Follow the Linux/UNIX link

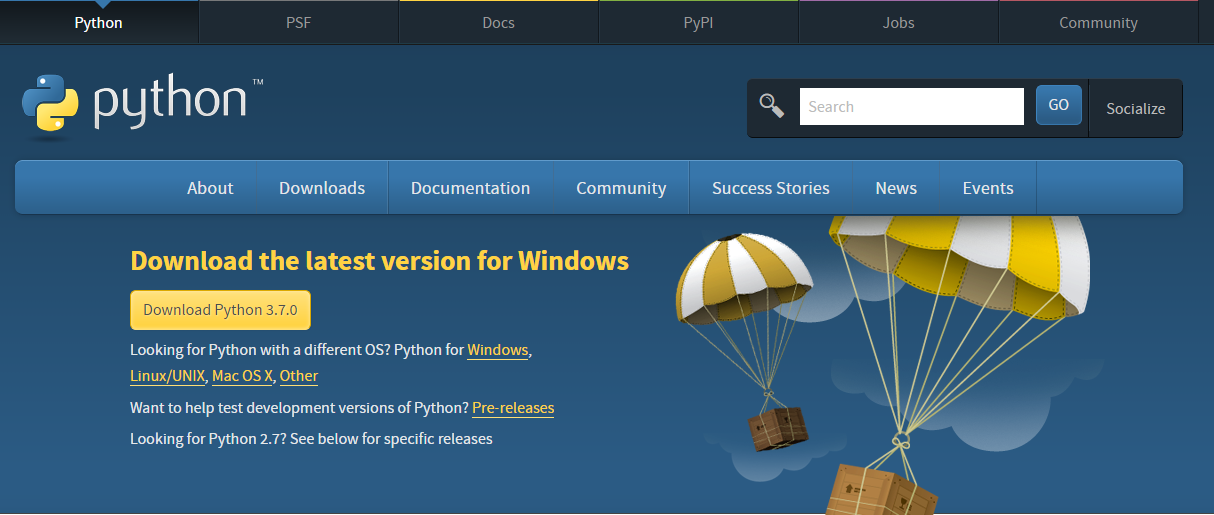point(168,376)
